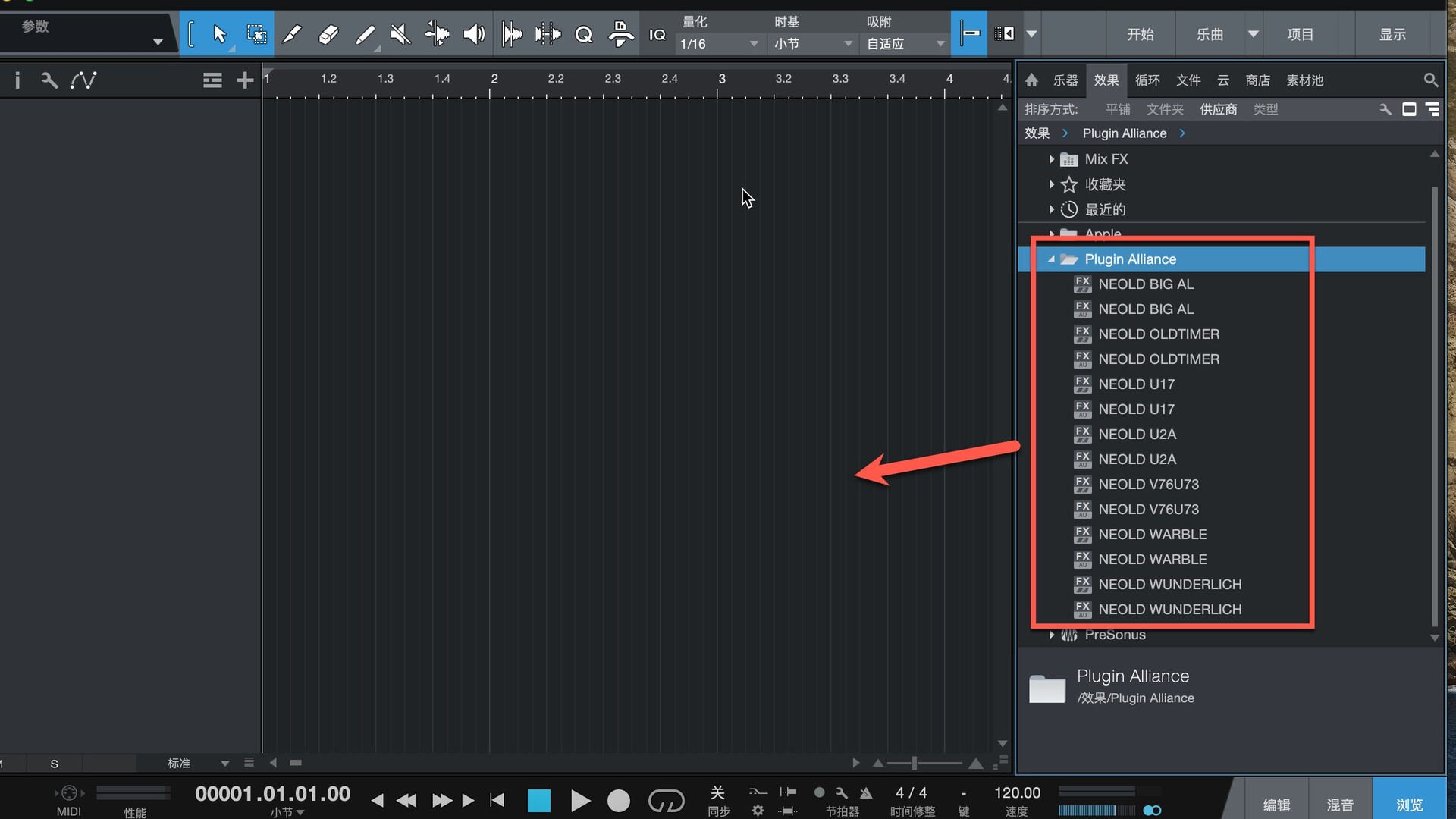
Task: Click the 乐曲 button
Action: tap(1210, 34)
